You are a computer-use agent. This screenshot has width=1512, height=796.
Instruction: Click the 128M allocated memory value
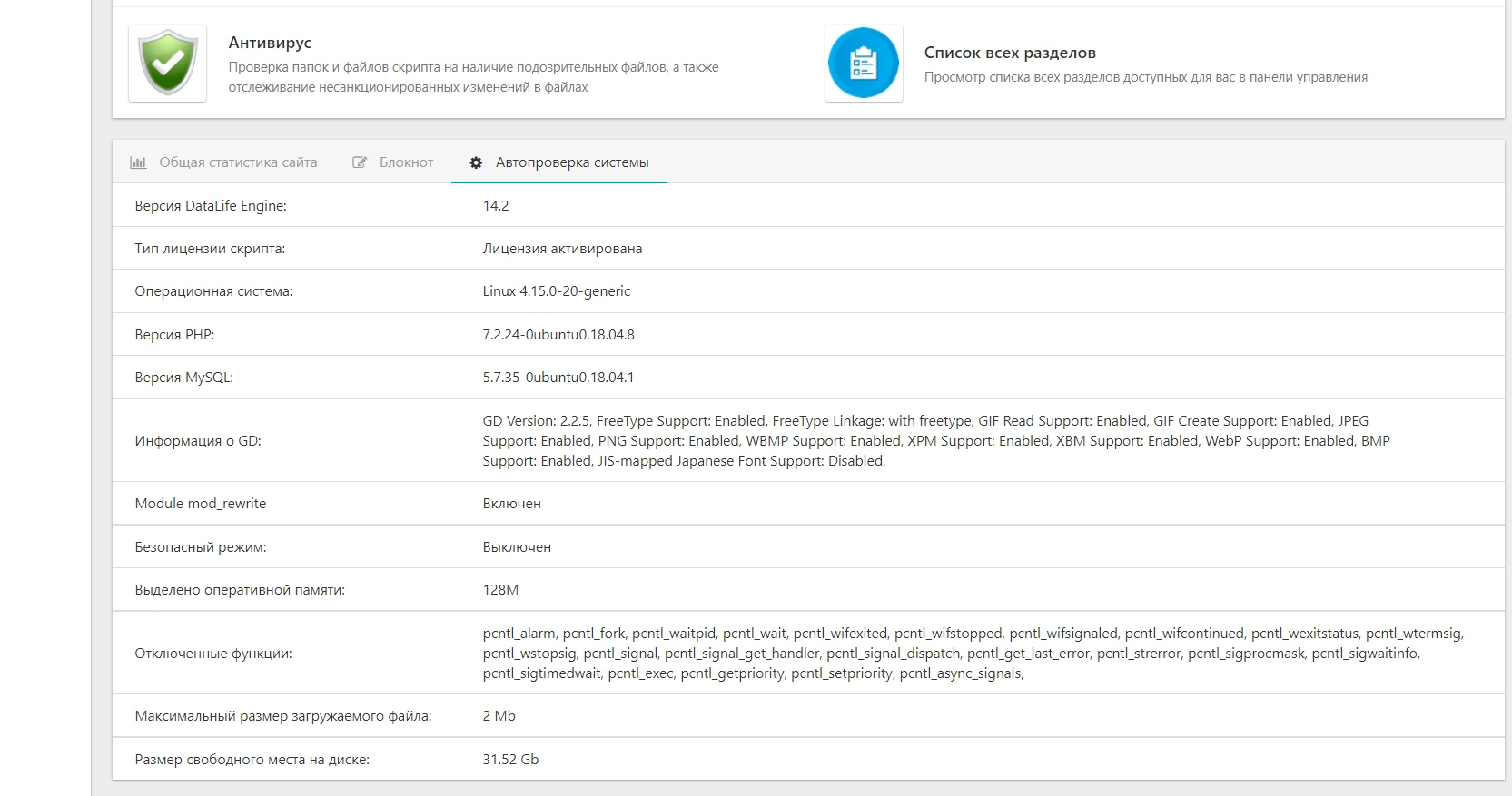500,590
